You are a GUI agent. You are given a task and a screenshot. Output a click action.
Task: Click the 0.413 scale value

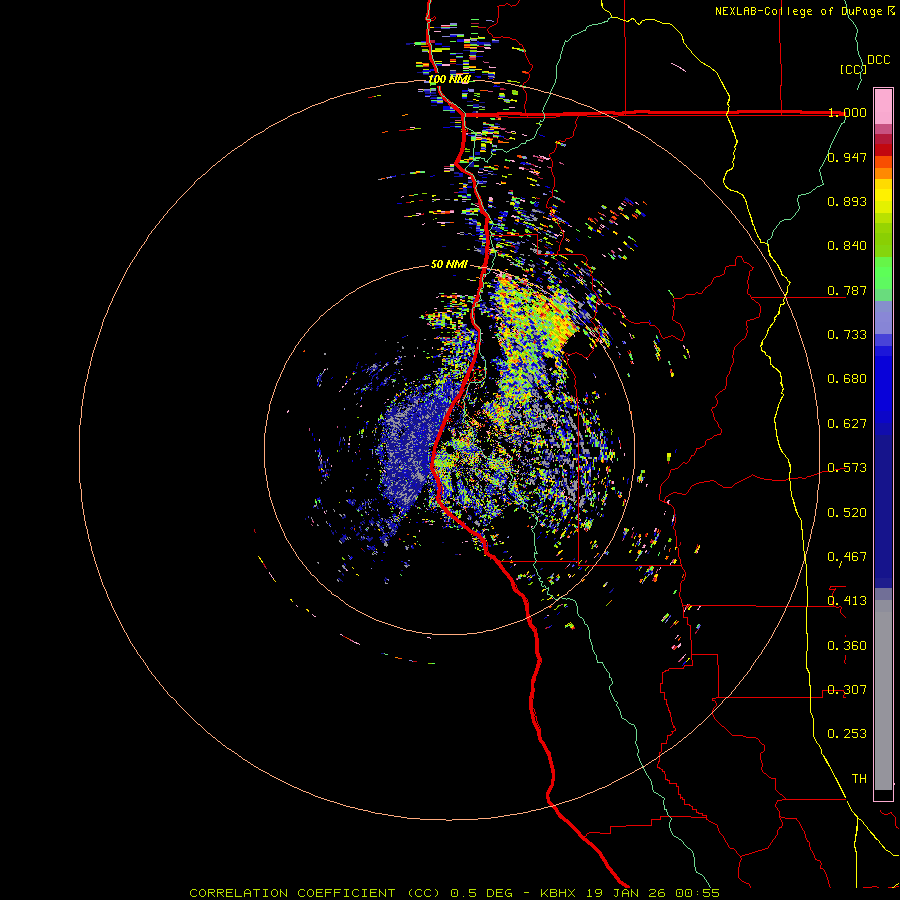click(847, 601)
